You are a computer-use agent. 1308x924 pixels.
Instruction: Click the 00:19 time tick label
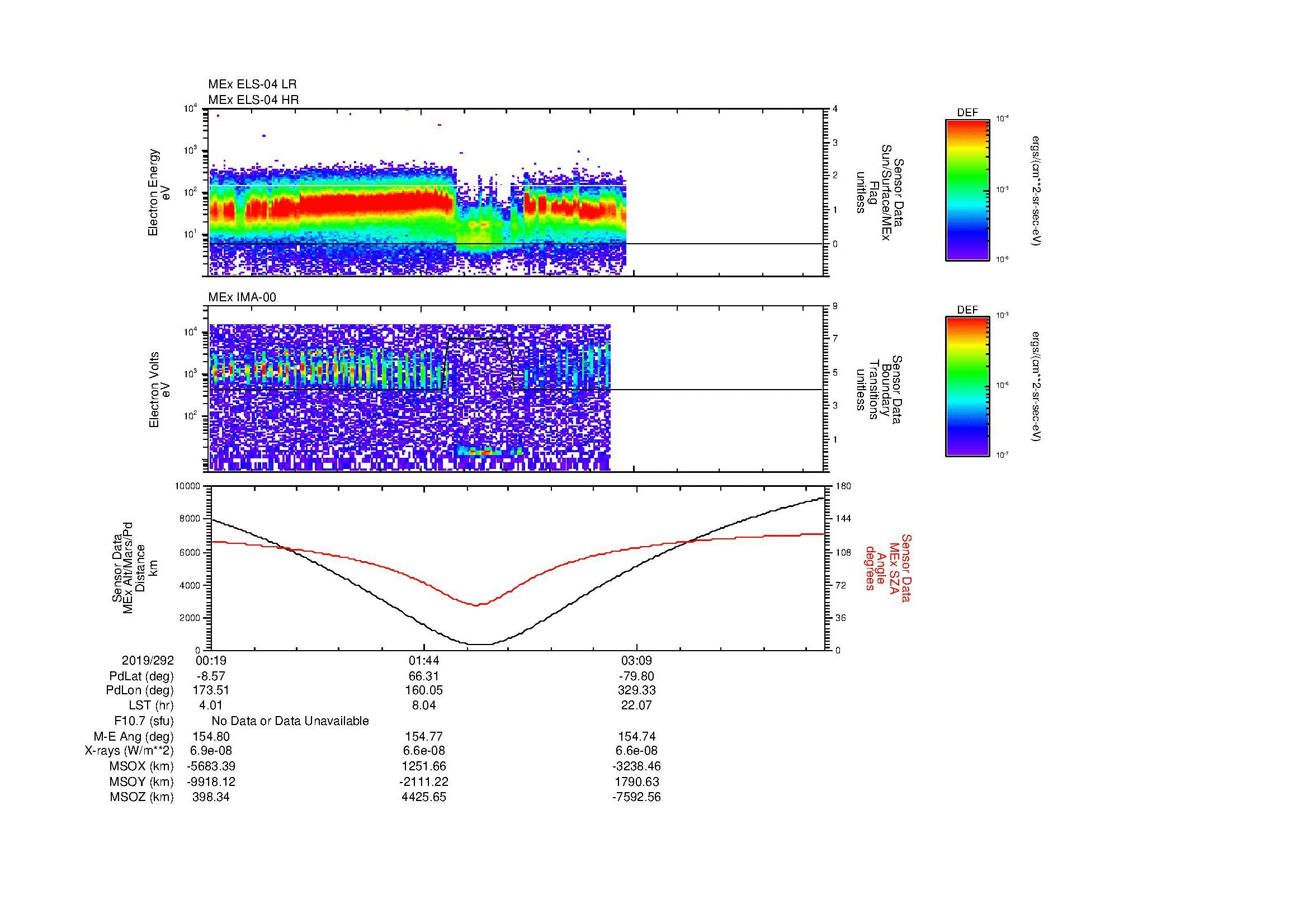(211, 660)
